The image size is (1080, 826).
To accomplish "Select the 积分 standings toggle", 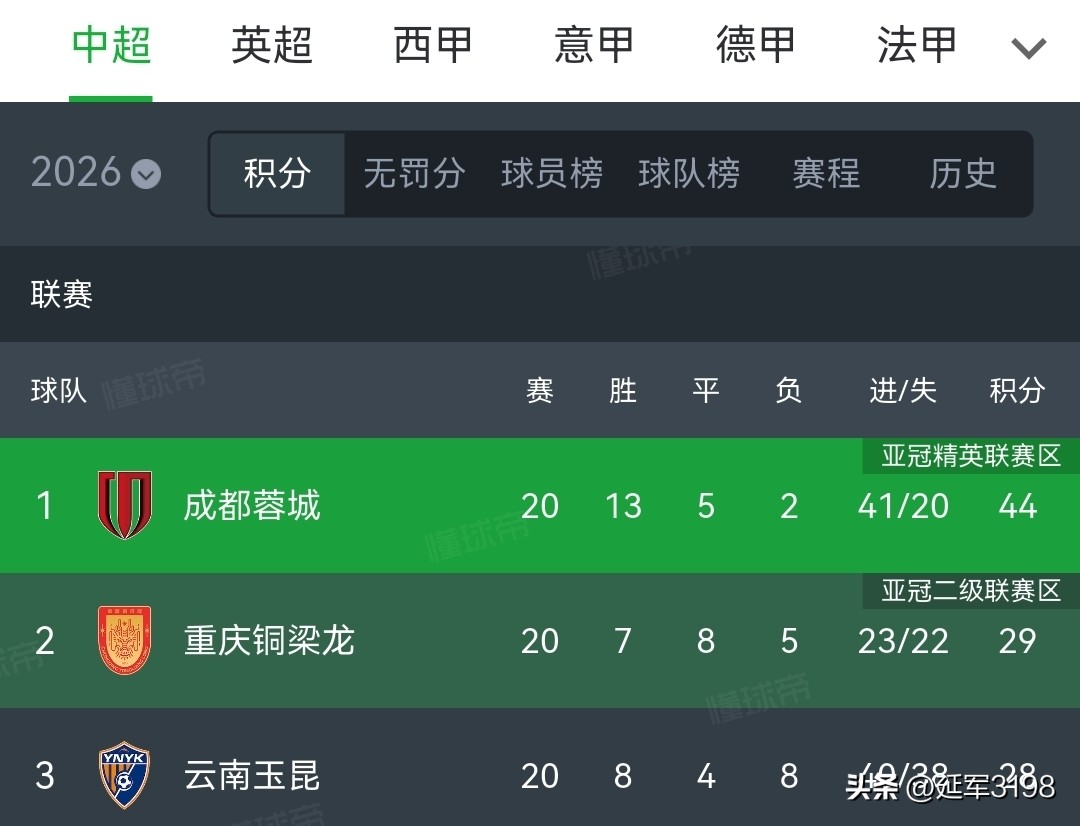I will coord(277,174).
